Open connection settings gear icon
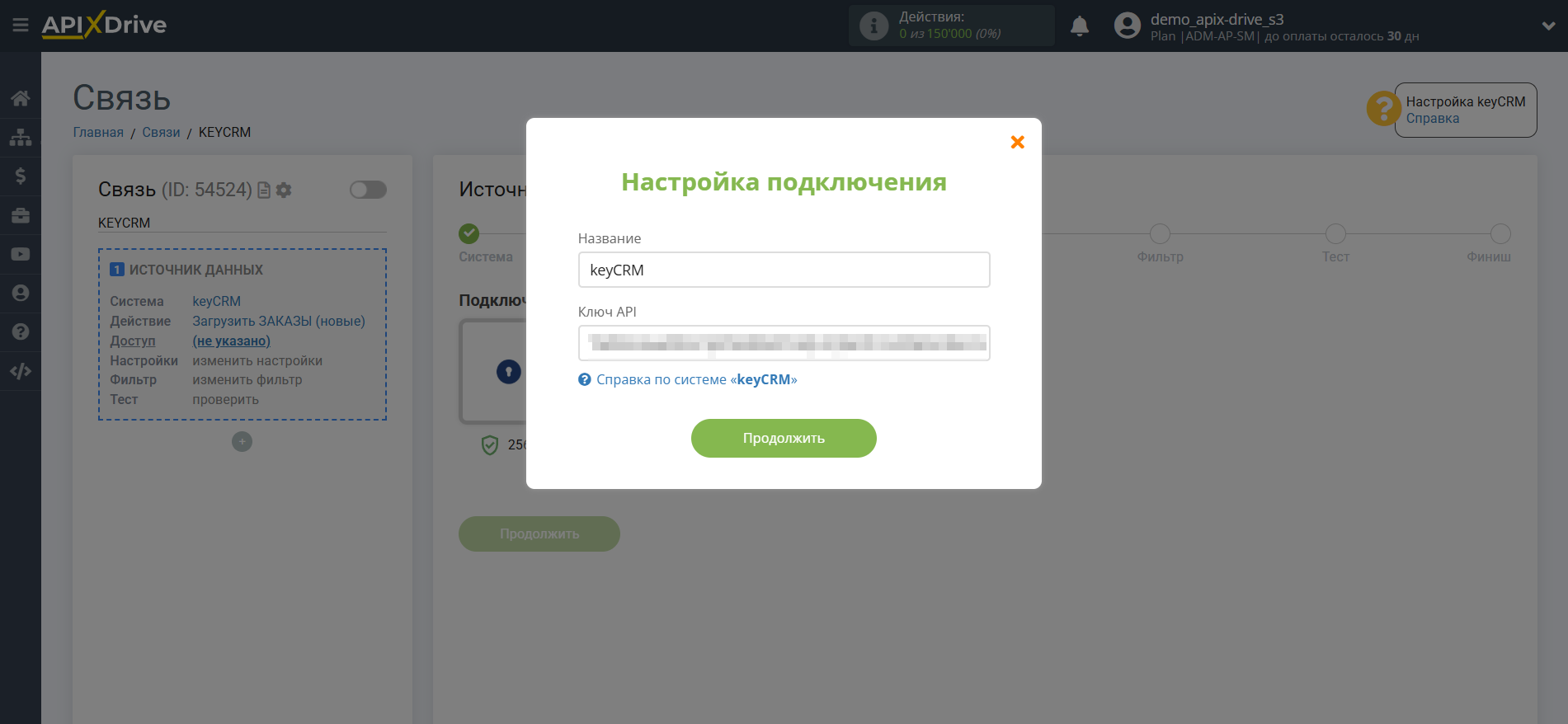Image resolution: width=1568 pixels, height=724 pixels. [x=284, y=190]
